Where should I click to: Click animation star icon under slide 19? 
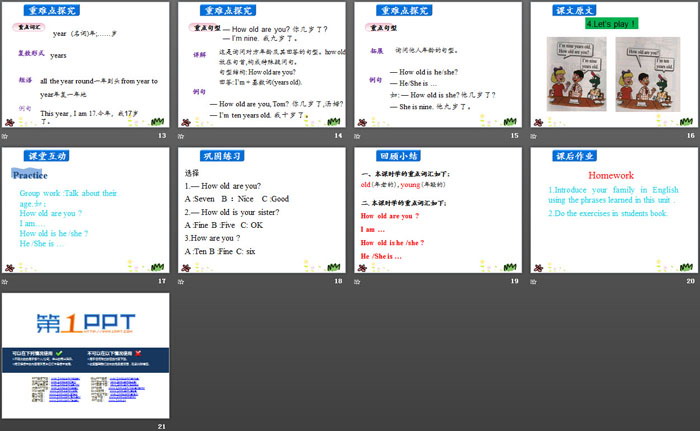pyautogui.click(x=357, y=282)
